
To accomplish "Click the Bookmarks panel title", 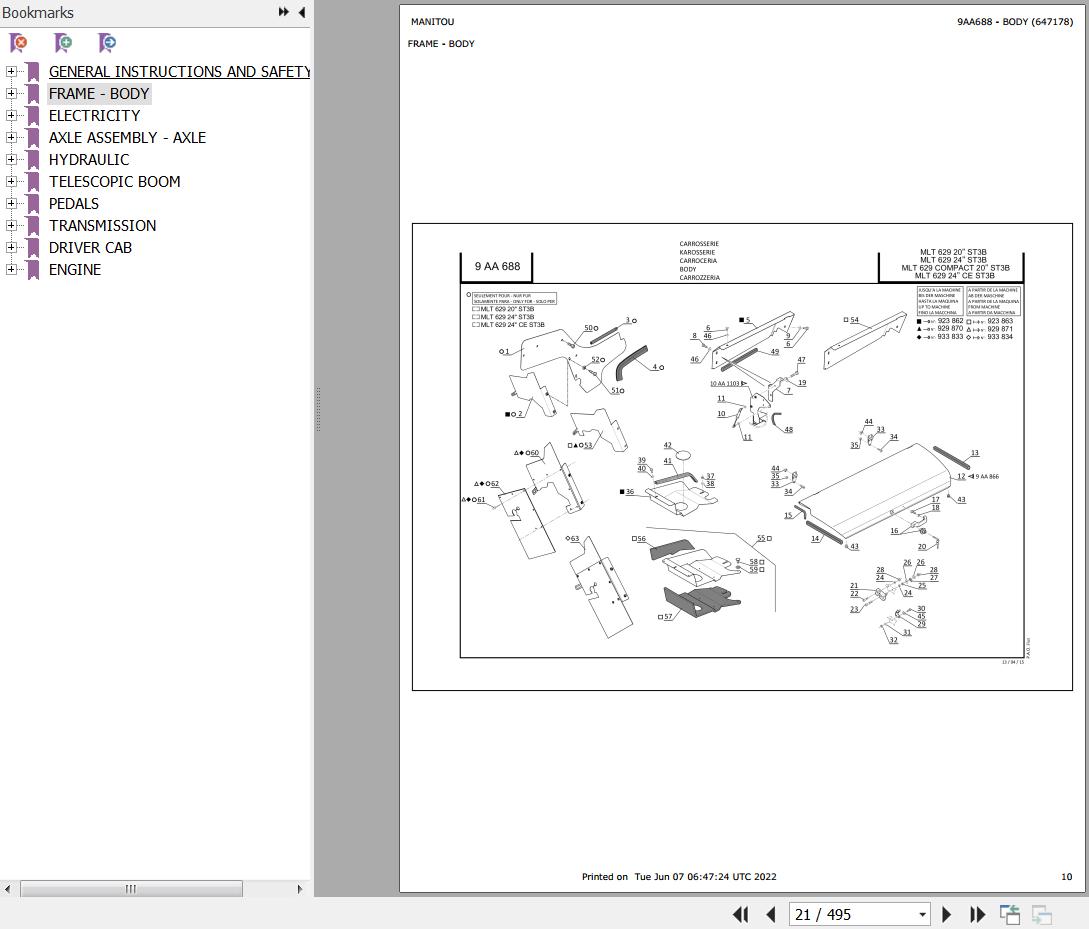I will [38, 12].
